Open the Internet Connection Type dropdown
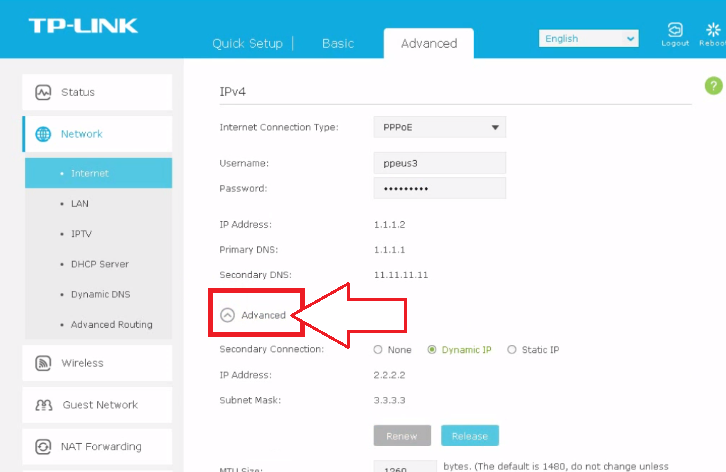 439,127
